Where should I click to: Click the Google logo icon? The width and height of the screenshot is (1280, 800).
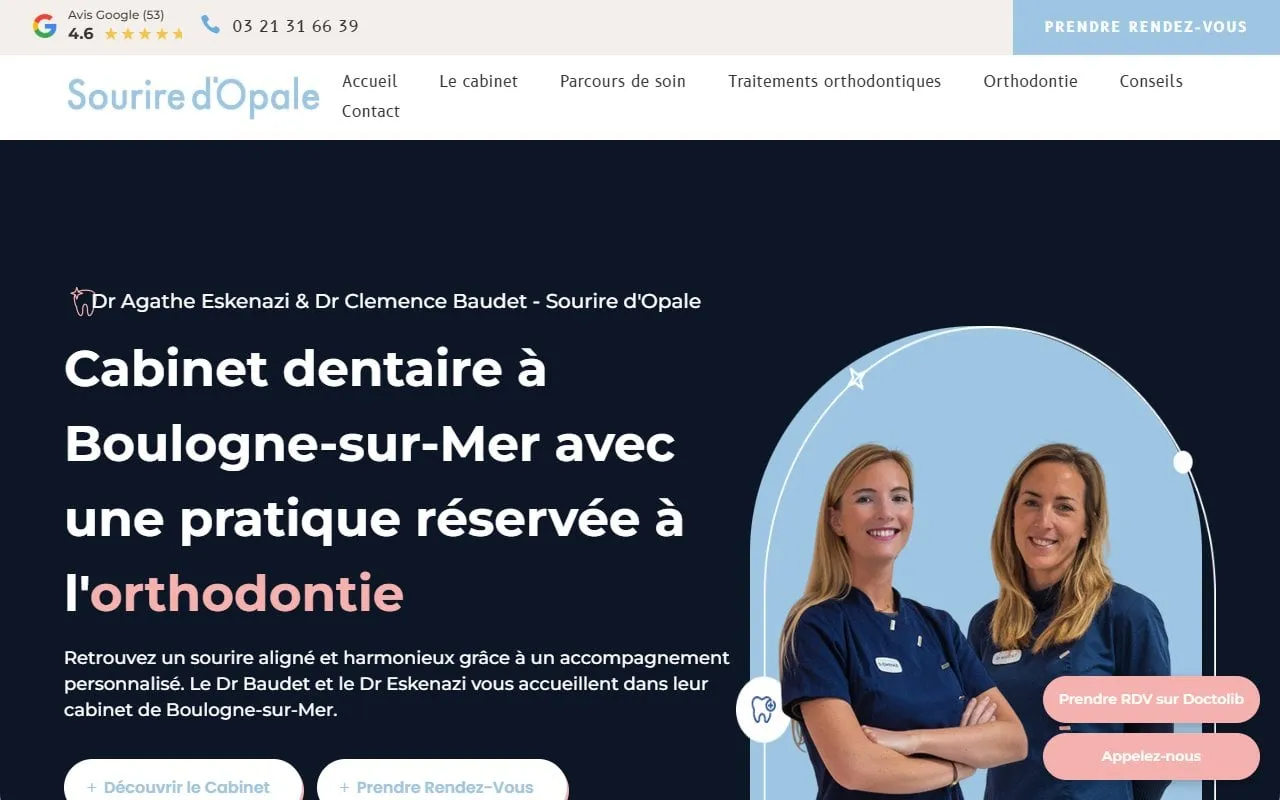(45, 26)
